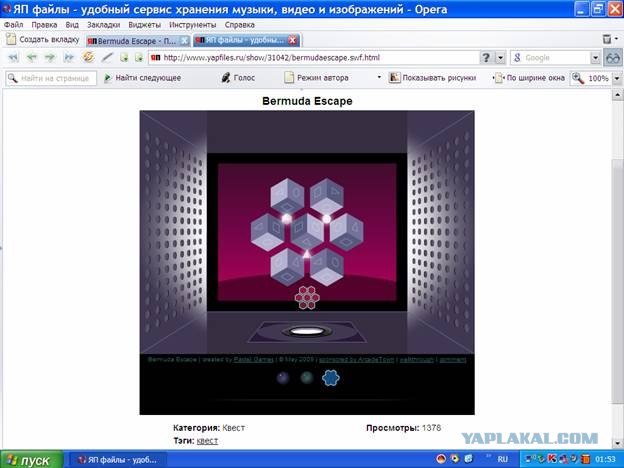Screen dimensions: 624x468
Task: Open the zoom 100% dropdown arrow
Action: click(x=617, y=78)
